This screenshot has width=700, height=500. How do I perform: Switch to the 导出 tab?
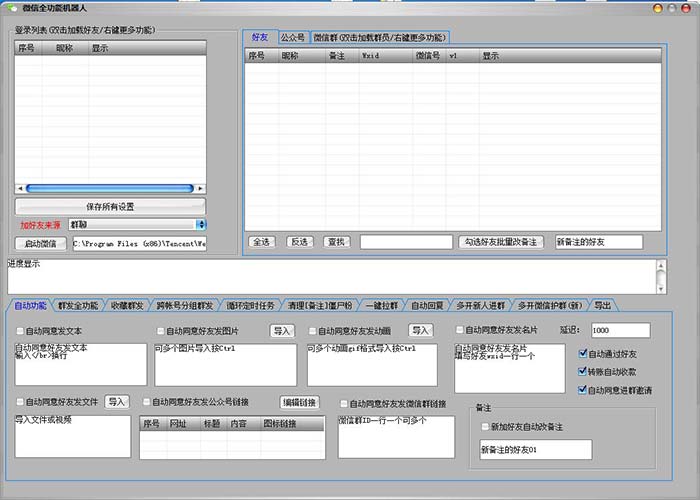[x=602, y=306]
